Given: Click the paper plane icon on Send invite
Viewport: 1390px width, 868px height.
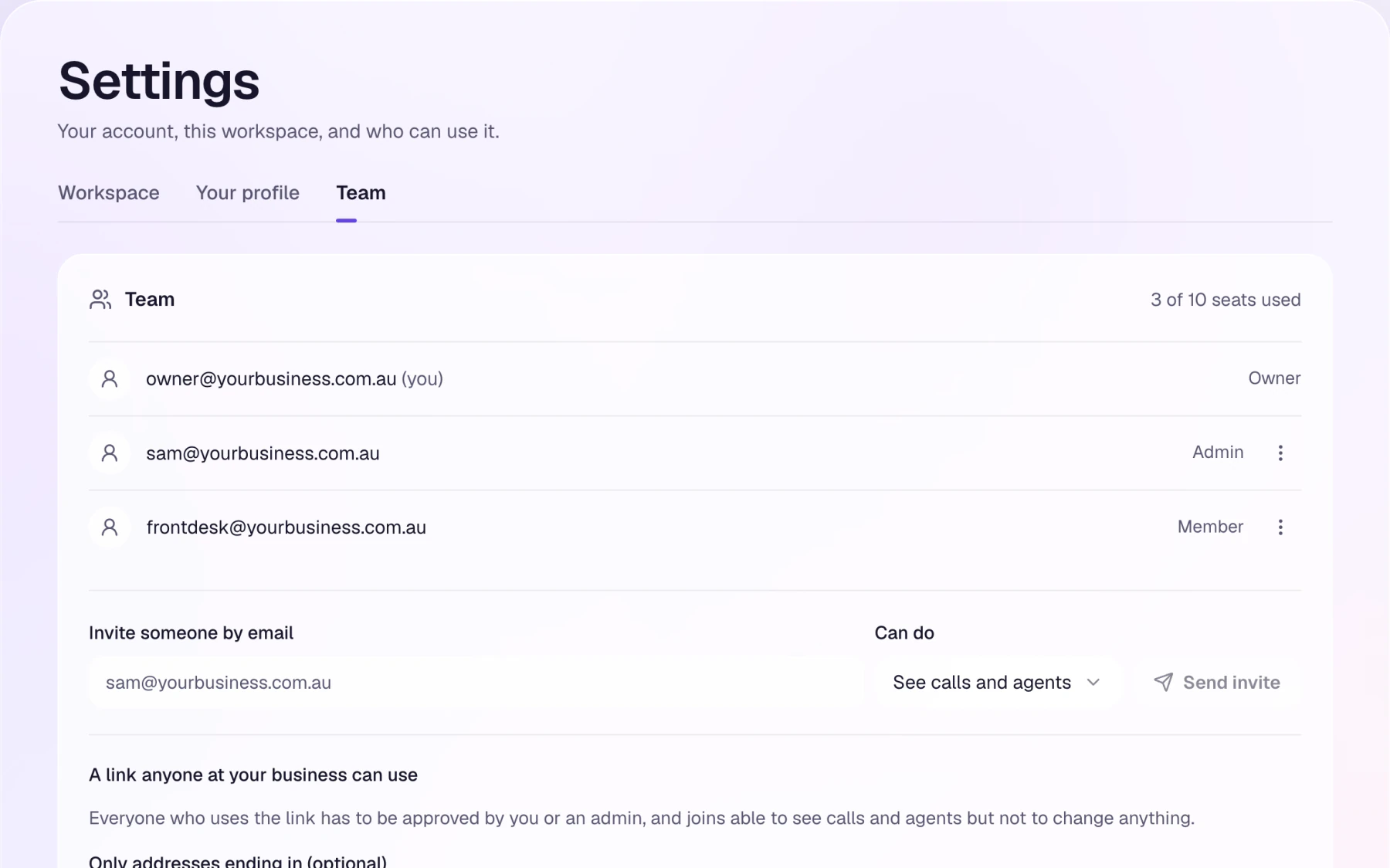Looking at the screenshot, I should coord(1163,682).
